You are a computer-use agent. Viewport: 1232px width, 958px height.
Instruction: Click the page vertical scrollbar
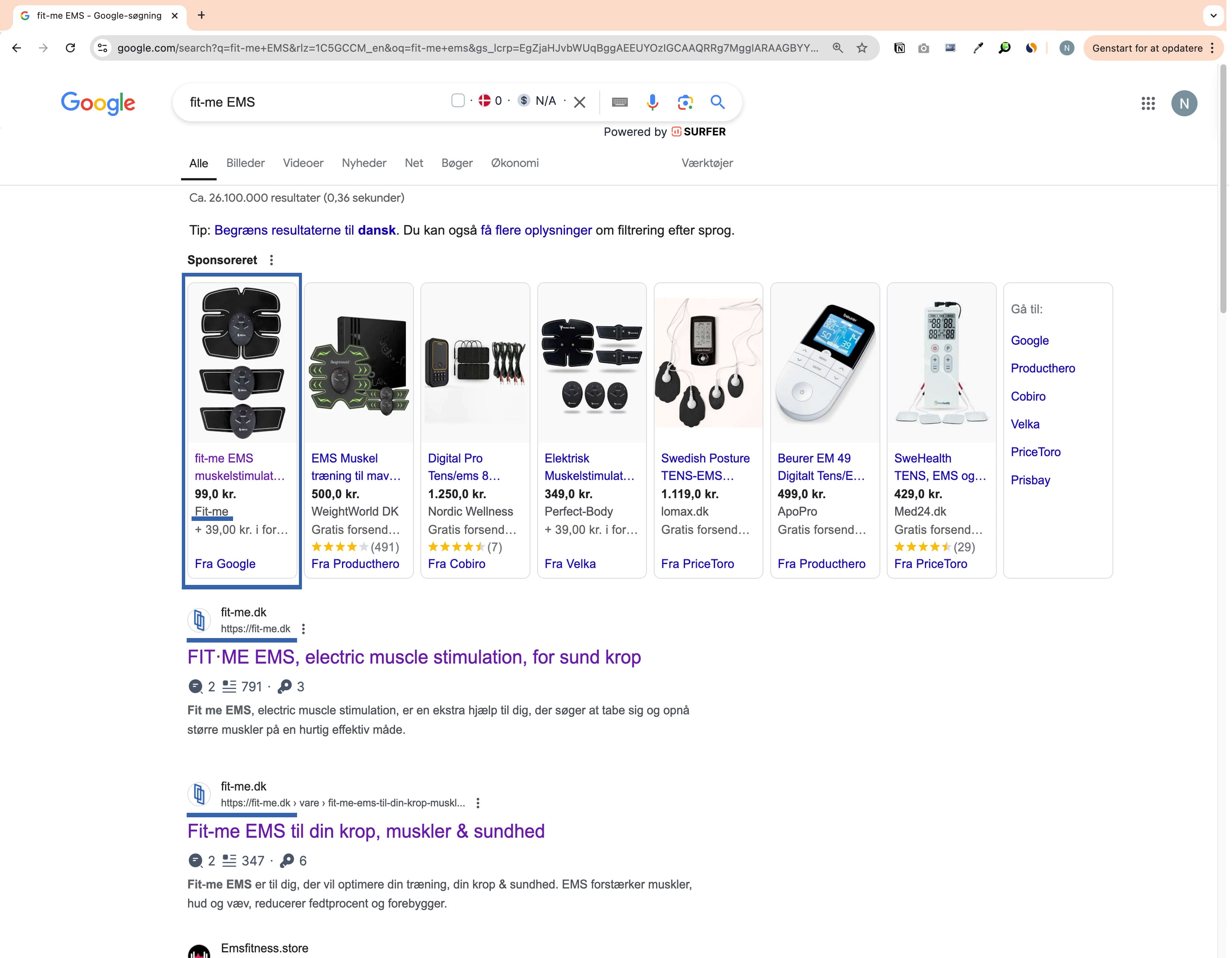click(1222, 189)
